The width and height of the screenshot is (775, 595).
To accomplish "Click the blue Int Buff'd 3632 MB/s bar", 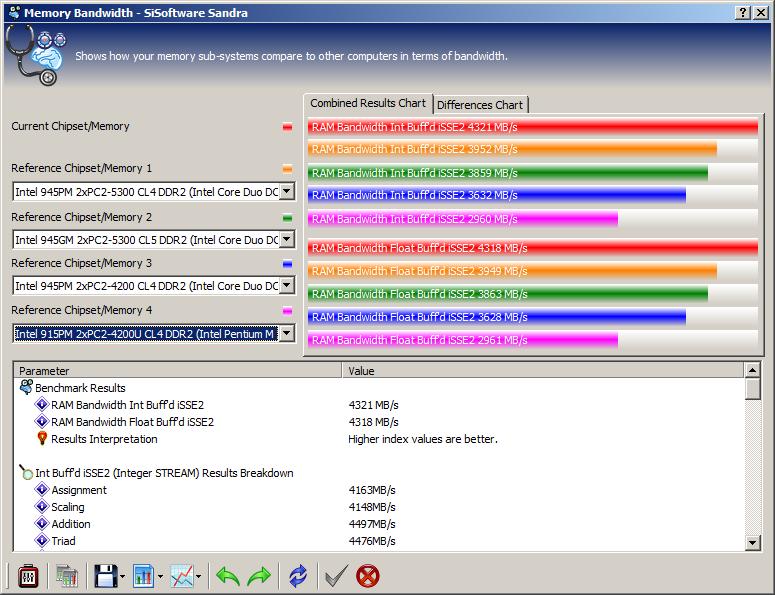I will click(x=497, y=195).
